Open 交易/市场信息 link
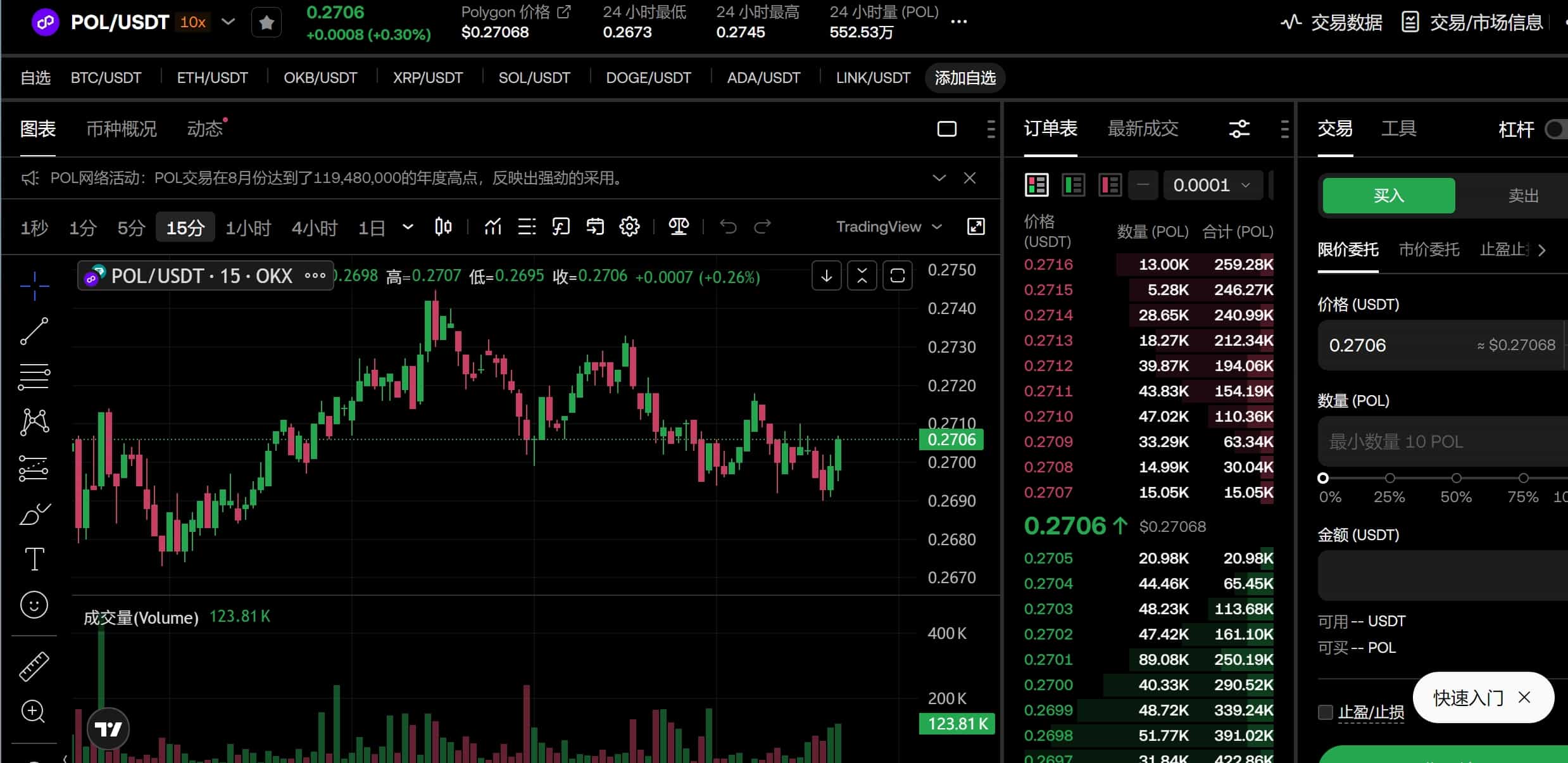Viewport: 1568px width, 763px height. click(1473, 23)
